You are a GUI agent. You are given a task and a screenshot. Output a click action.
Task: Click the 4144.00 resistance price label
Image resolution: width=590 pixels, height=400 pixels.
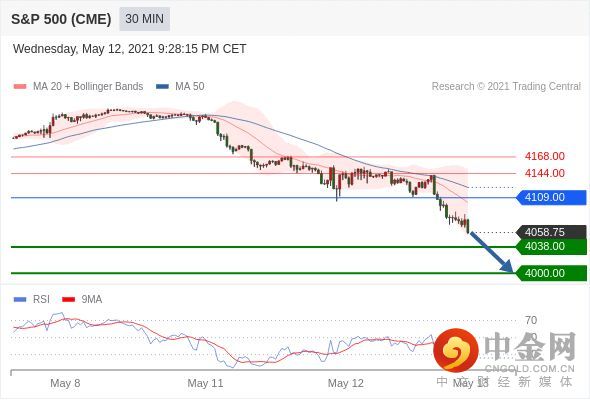coord(544,173)
